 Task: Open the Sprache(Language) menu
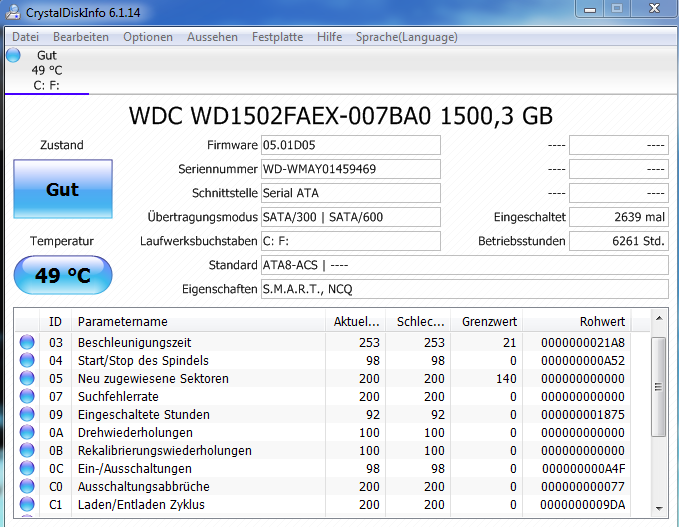407,37
